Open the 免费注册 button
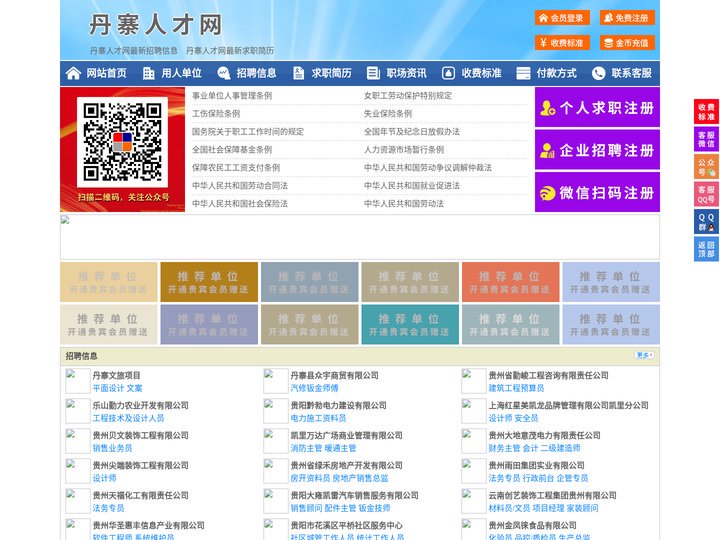720x540 pixels. coord(627,18)
